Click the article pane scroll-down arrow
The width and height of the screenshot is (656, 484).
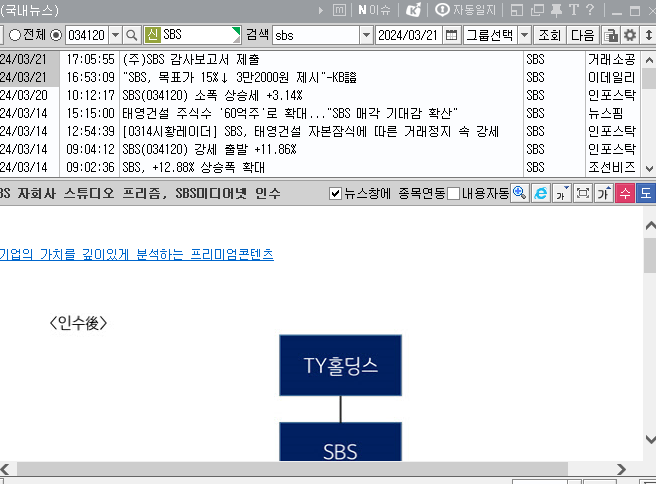(650, 439)
